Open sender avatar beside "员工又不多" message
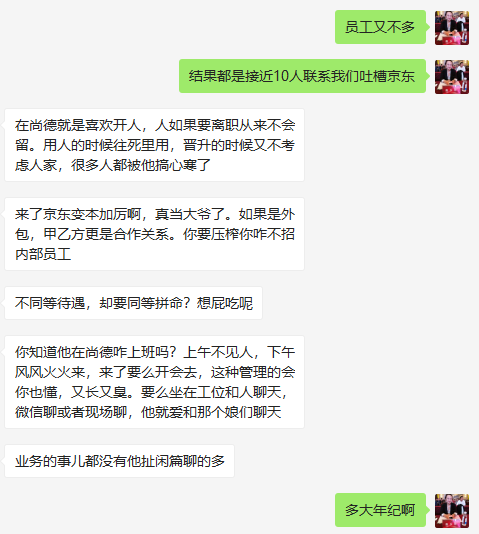The width and height of the screenshot is (479, 534). [452, 28]
